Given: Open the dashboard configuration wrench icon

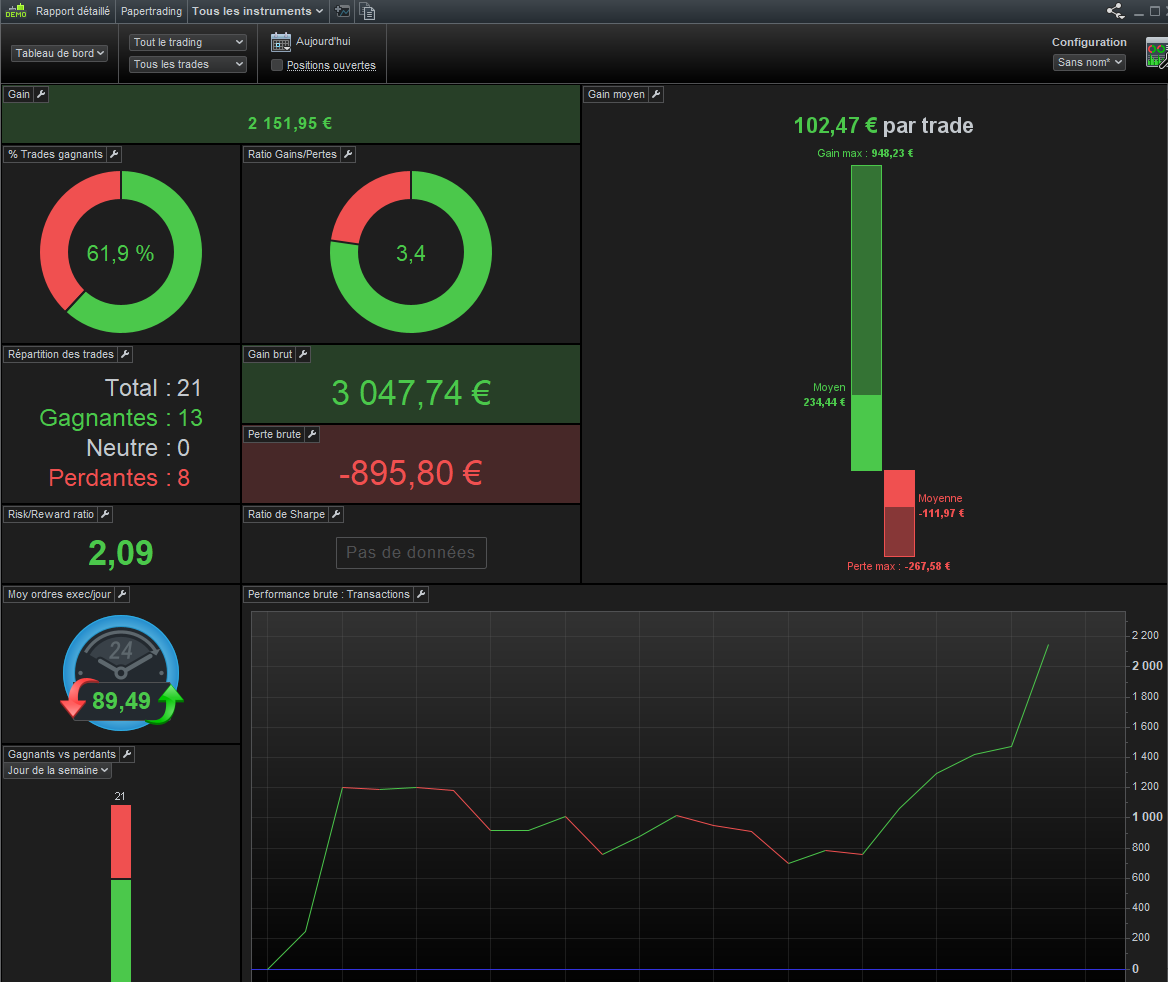Looking at the screenshot, I should point(1156,55).
